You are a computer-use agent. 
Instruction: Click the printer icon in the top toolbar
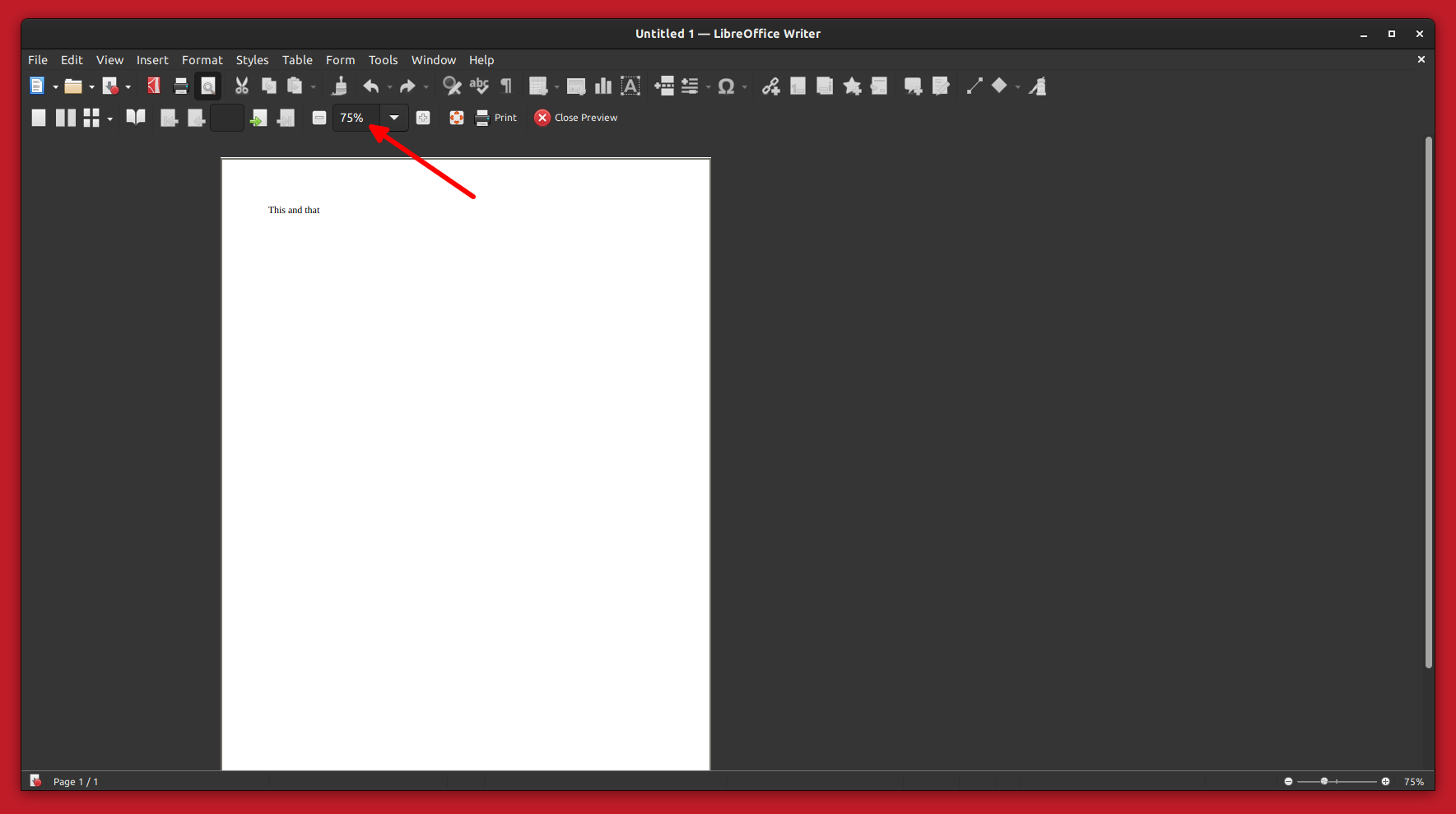click(x=181, y=86)
